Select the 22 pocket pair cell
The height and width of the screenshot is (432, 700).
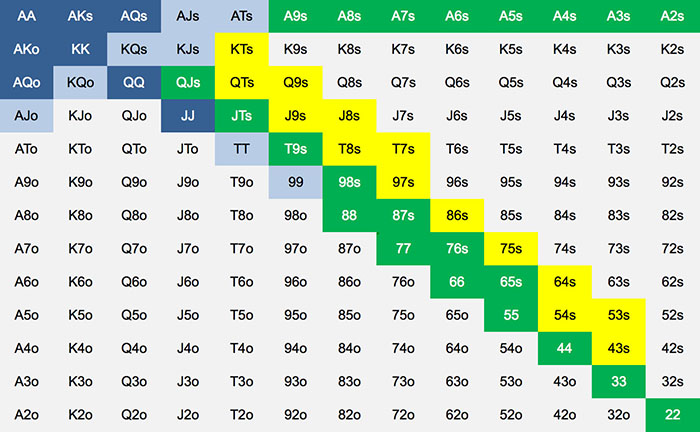[673, 415]
